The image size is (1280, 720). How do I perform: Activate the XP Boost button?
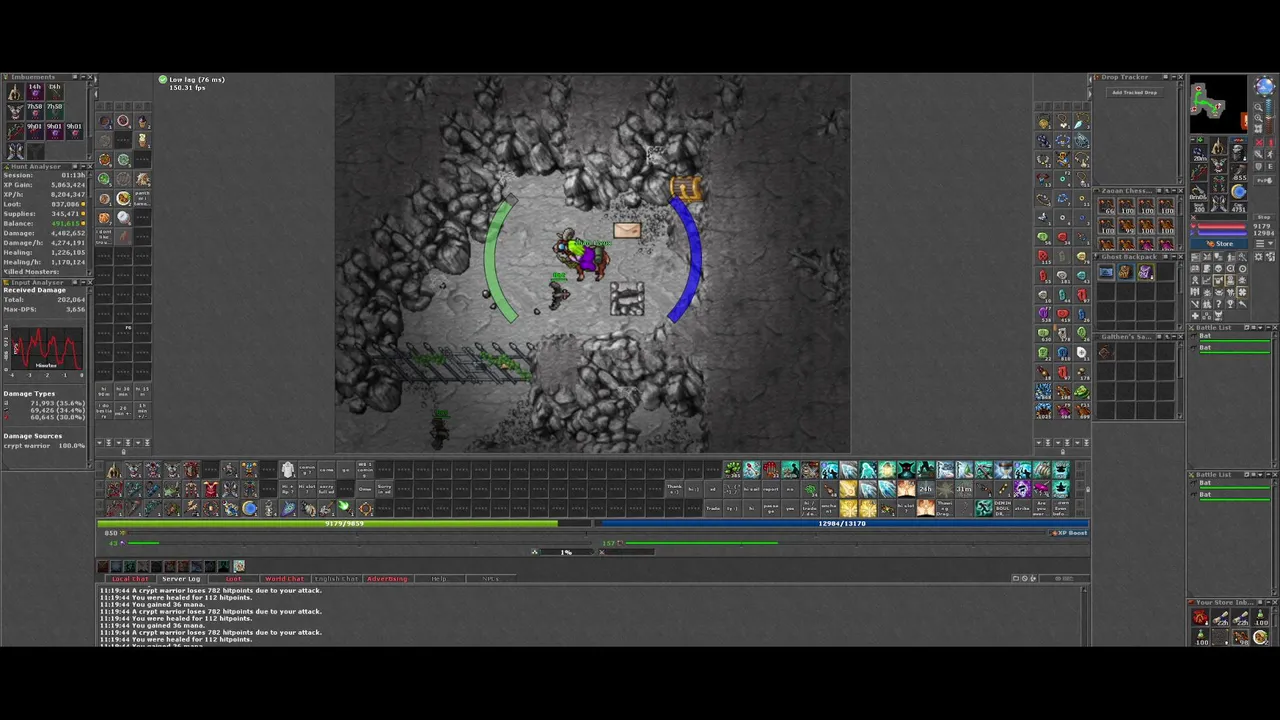[1069, 533]
